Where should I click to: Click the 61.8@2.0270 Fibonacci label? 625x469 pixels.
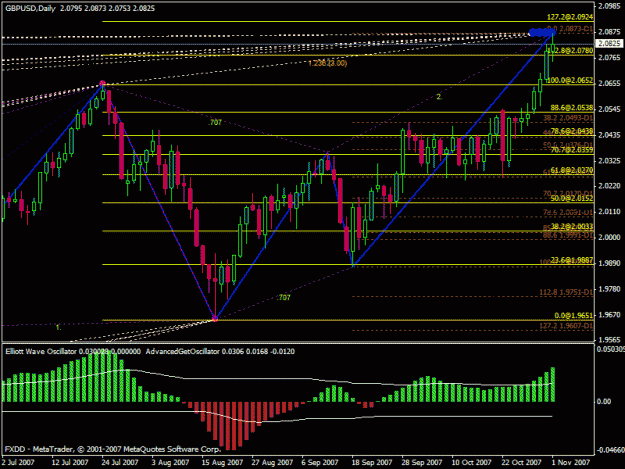click(x=572, y=170)
